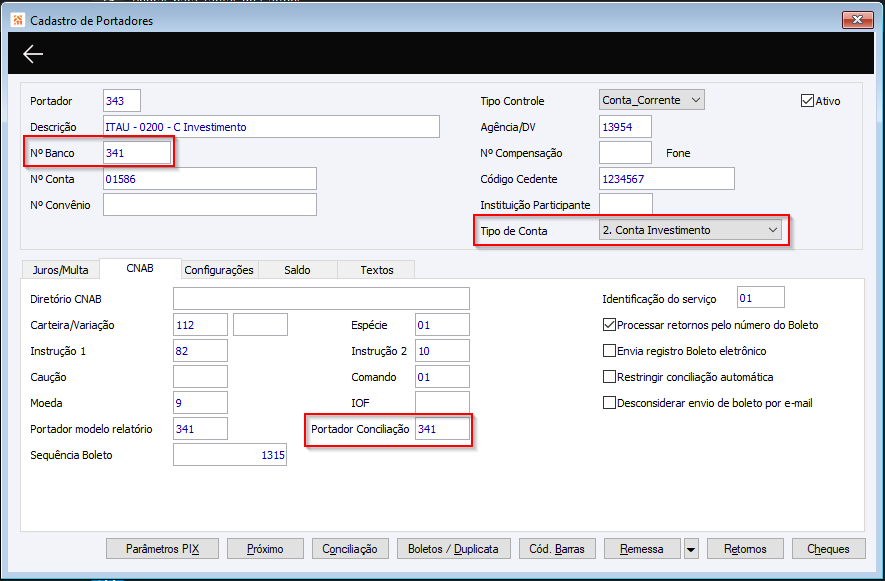The width and height of the screenshot is (885, 581).
Task: Select the Código Cedente field
Action: click(x=667, y=178)
